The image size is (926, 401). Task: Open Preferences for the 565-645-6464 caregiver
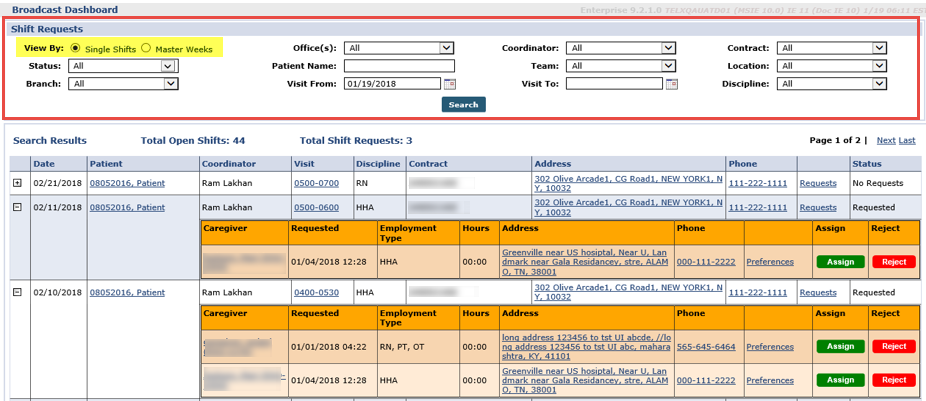[770, 347]
